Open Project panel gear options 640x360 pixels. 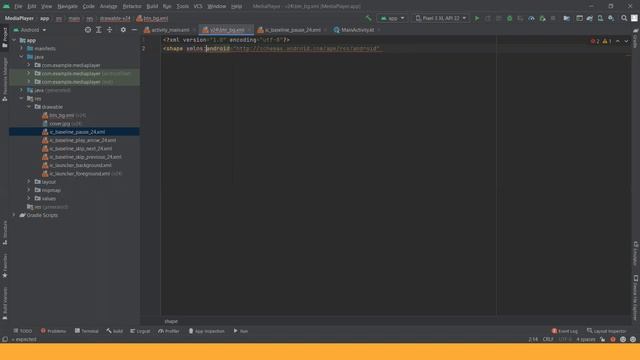point(123,30)
